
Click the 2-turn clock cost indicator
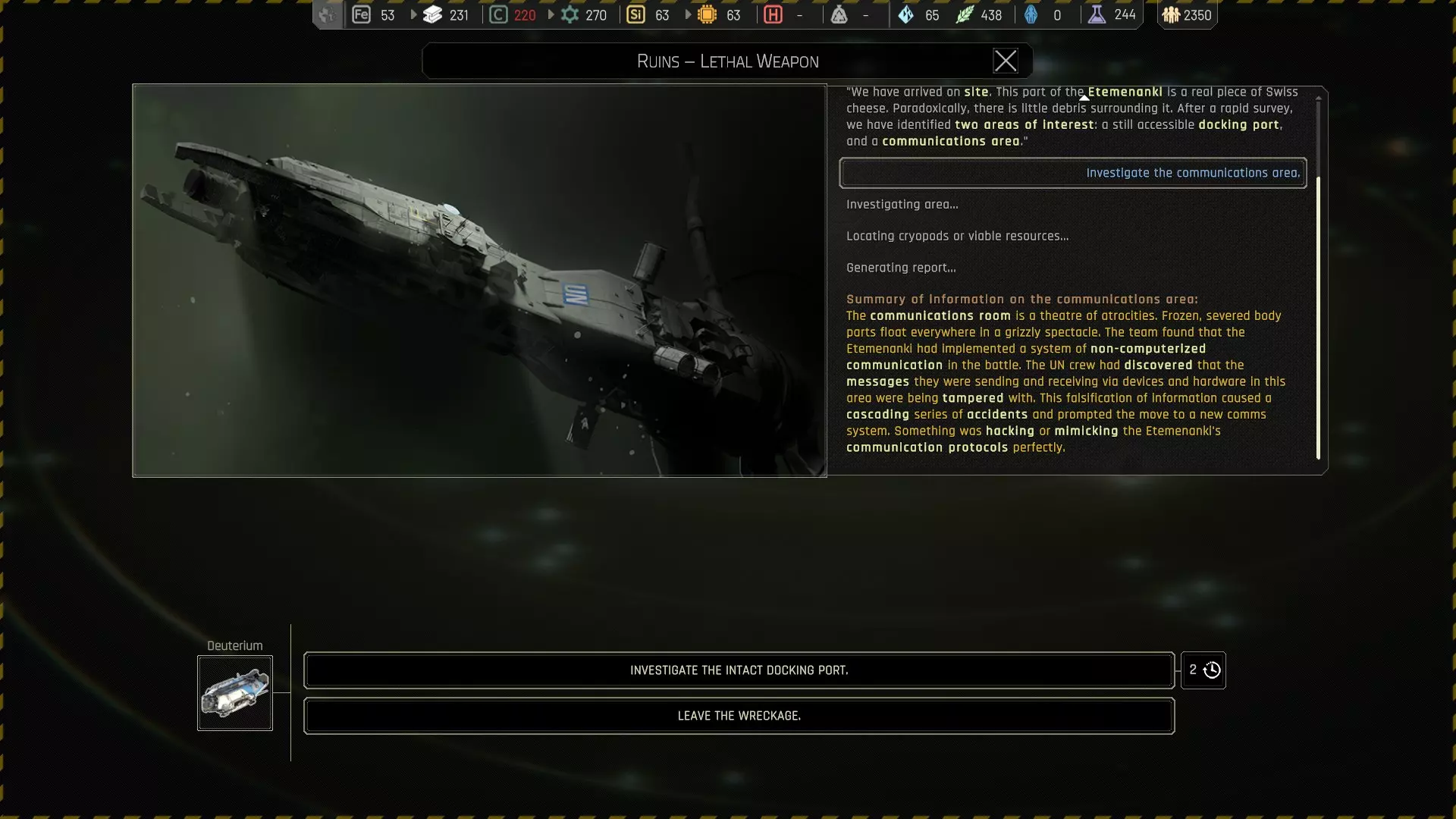tap(1203, 670)
